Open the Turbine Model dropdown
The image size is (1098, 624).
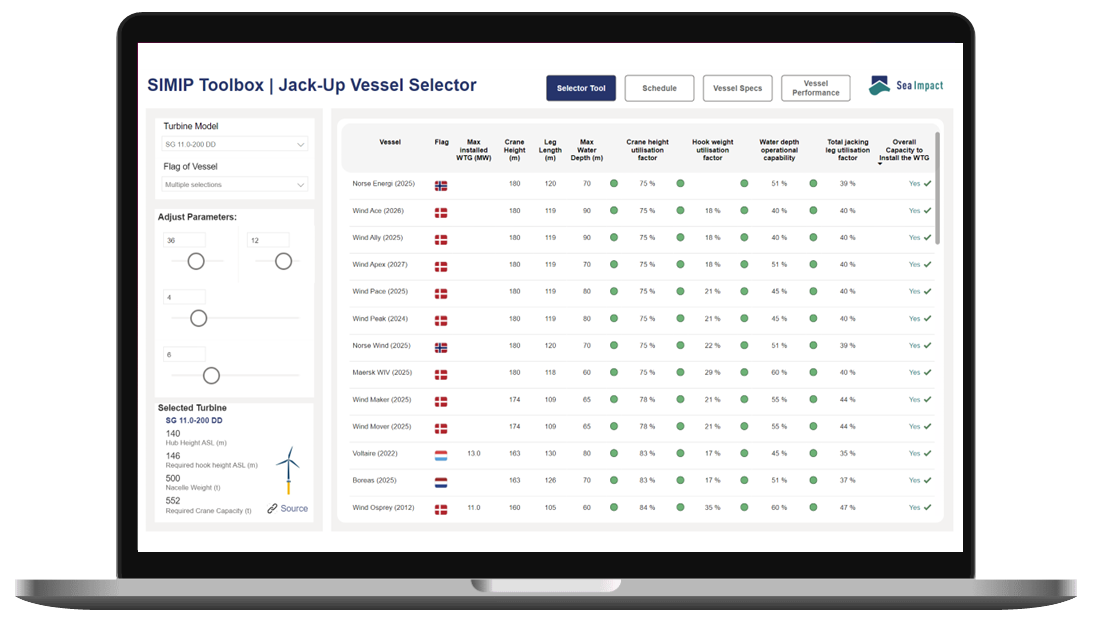[x=235, y=145]
